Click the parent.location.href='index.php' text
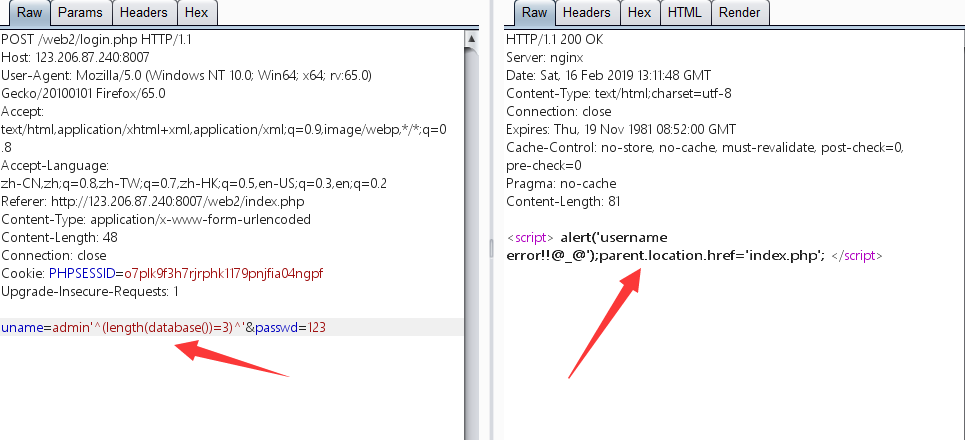This screenshot has height=440, width=965. click(x=709, y=256)
